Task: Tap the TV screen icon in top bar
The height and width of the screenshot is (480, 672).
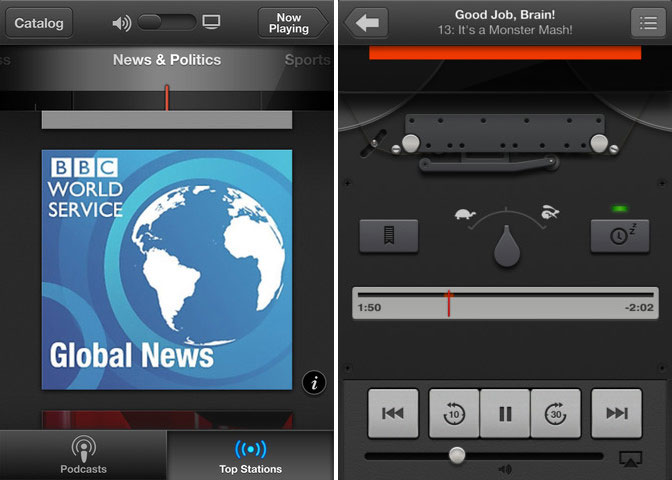Action: click(211, 22)
